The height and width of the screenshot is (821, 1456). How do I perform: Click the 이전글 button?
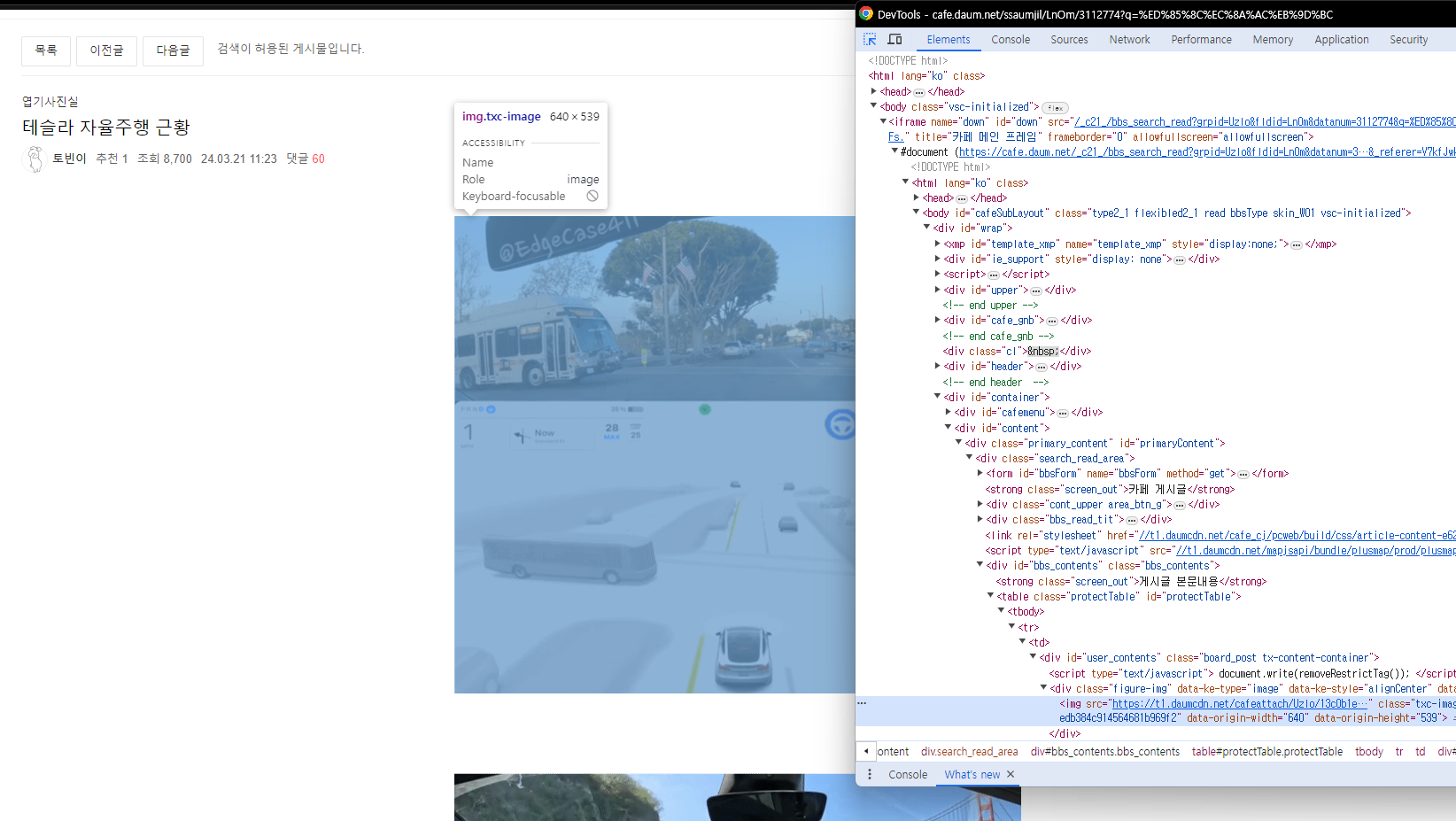pyautogui.click(x=106, y=50)
